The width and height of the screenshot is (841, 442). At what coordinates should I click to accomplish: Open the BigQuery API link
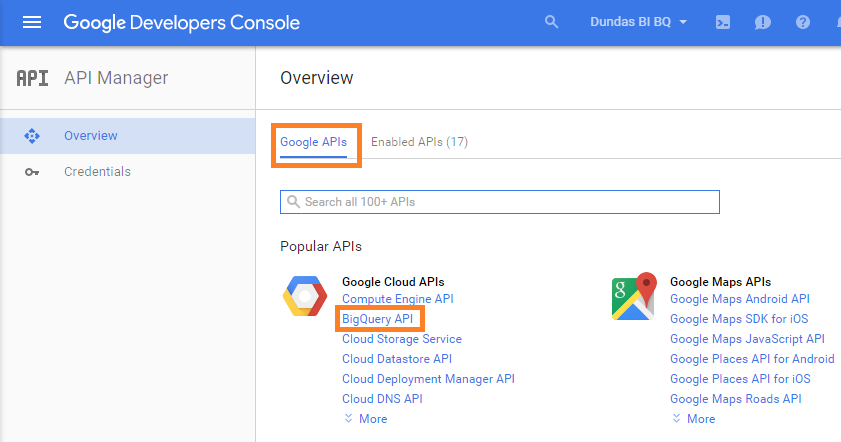[377, 319]
